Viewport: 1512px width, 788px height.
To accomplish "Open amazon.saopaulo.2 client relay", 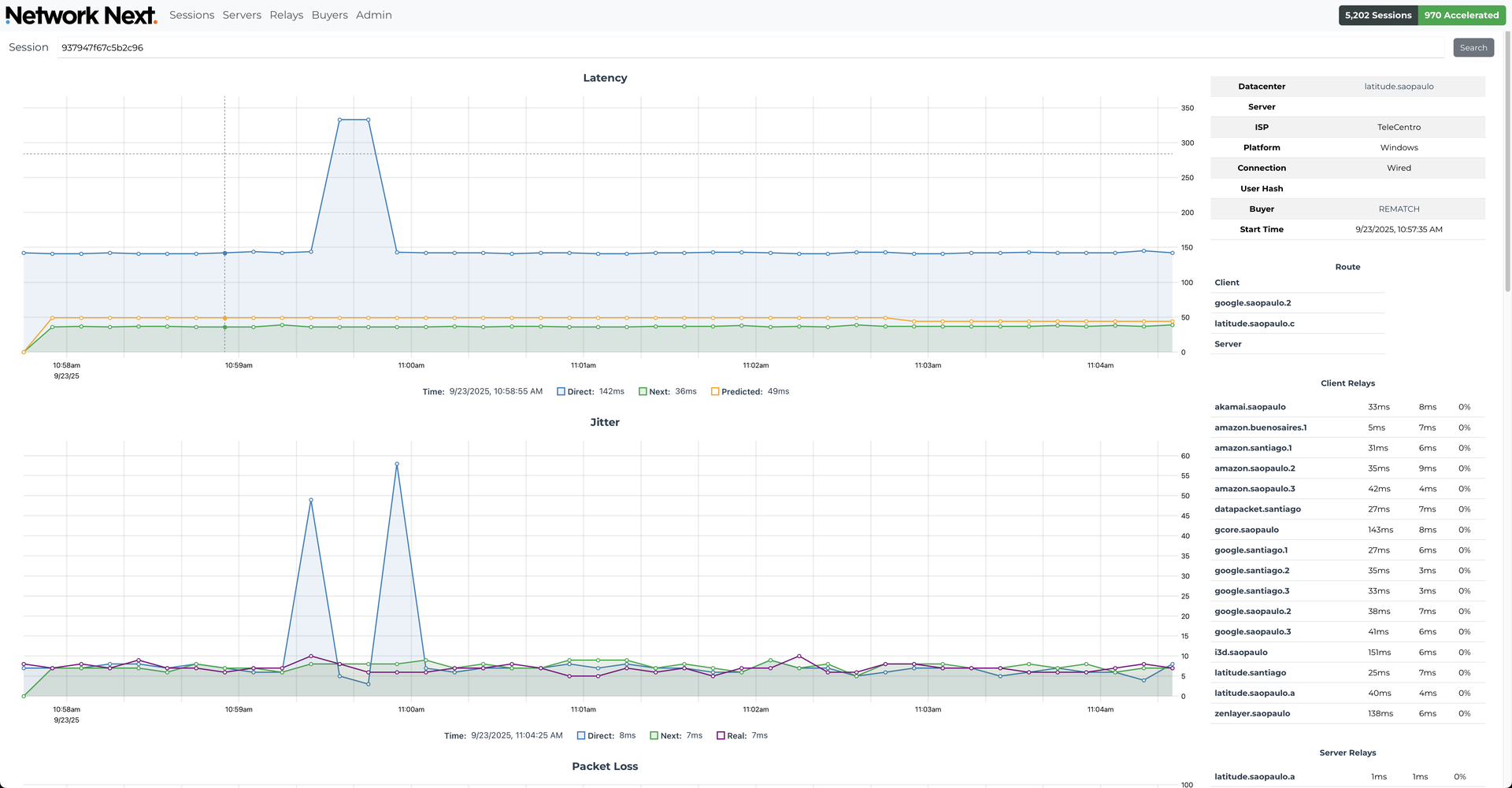I will coord(1254,468).
